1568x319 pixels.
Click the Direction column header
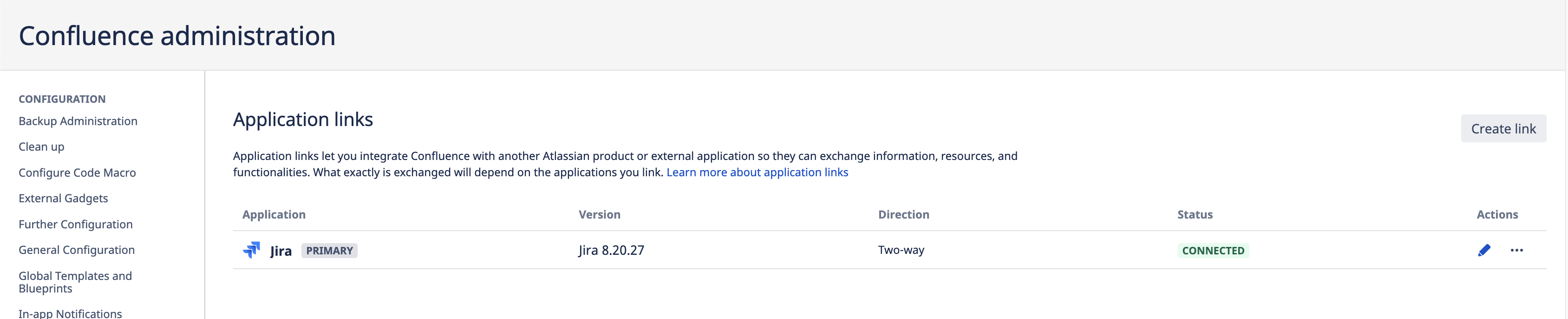(x=903, y=215)
